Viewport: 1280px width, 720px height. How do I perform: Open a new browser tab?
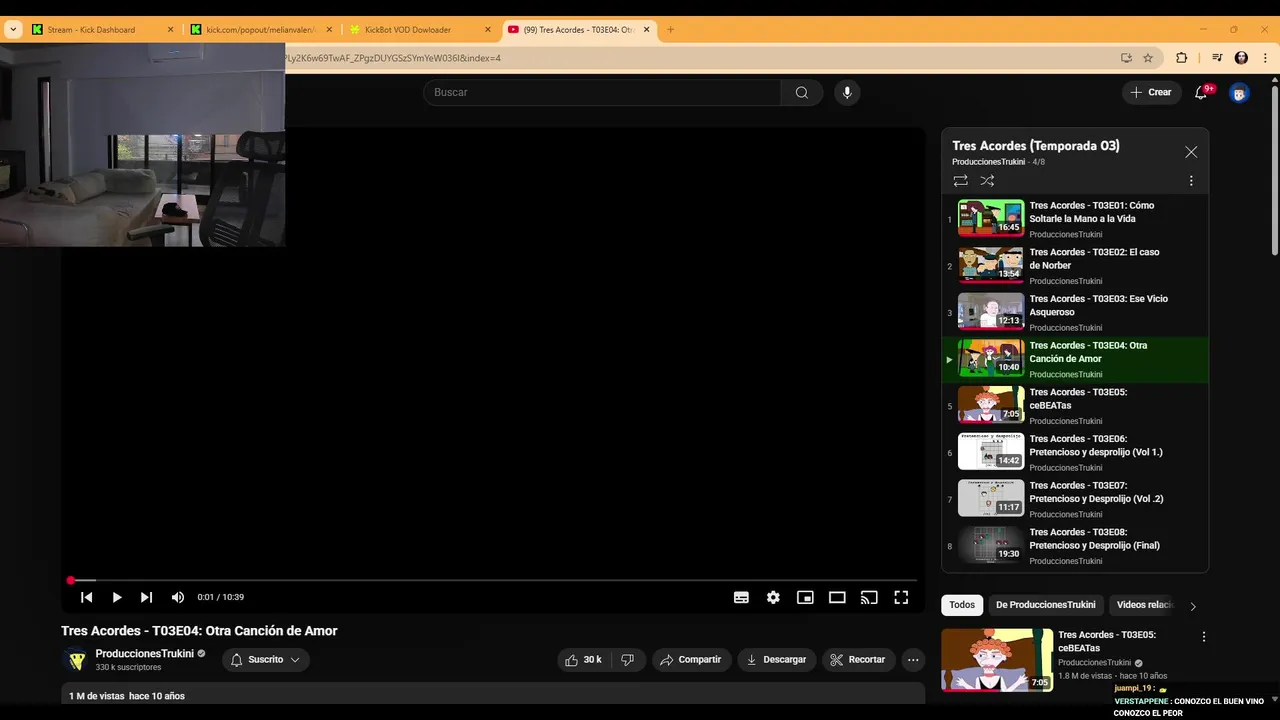click(x=671, y=30)
